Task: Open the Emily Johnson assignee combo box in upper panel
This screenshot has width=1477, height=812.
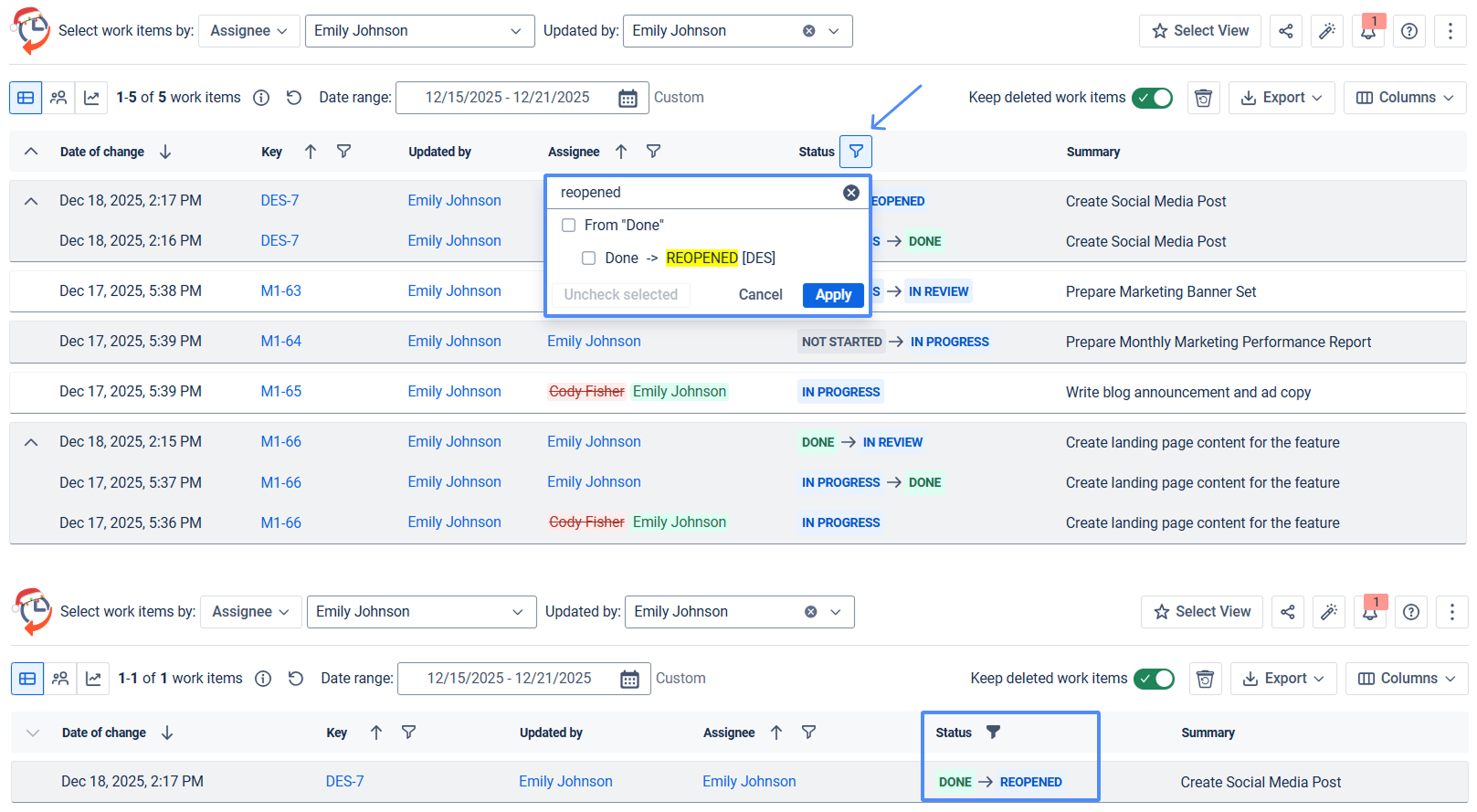Action: (419, 31)
